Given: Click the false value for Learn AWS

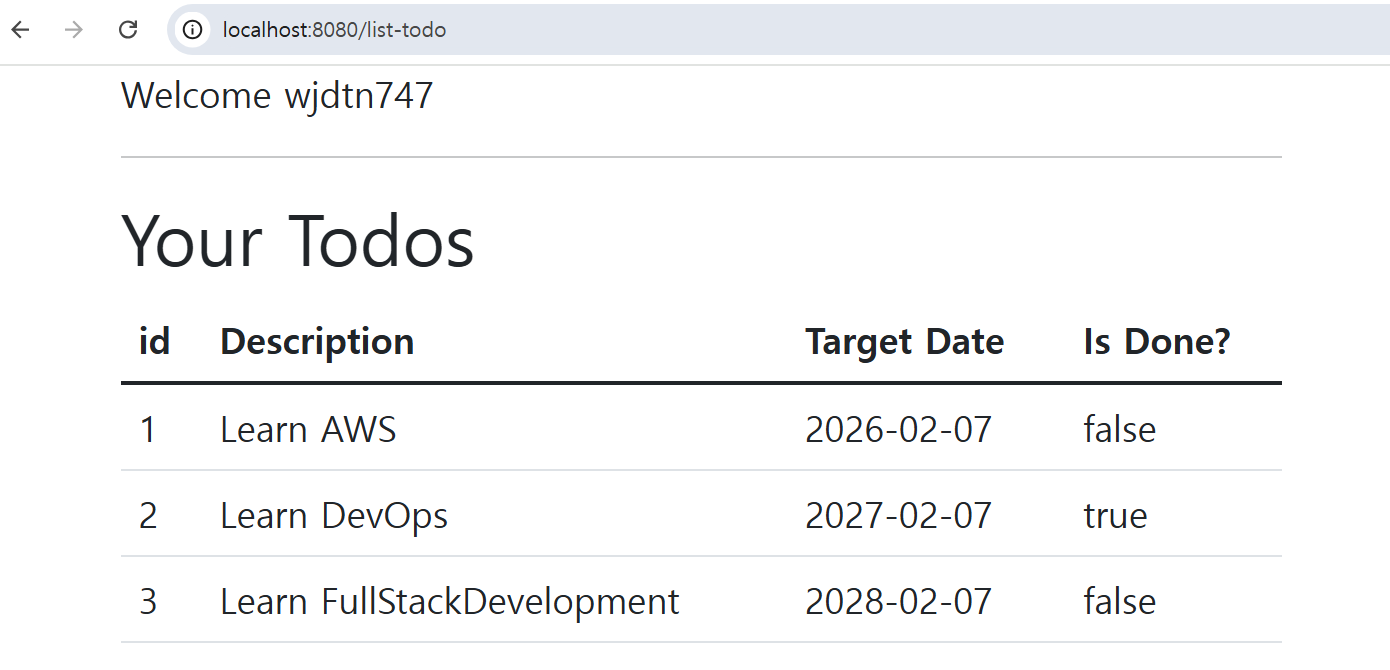Looking at the screenshot, I should [1119, 429].
